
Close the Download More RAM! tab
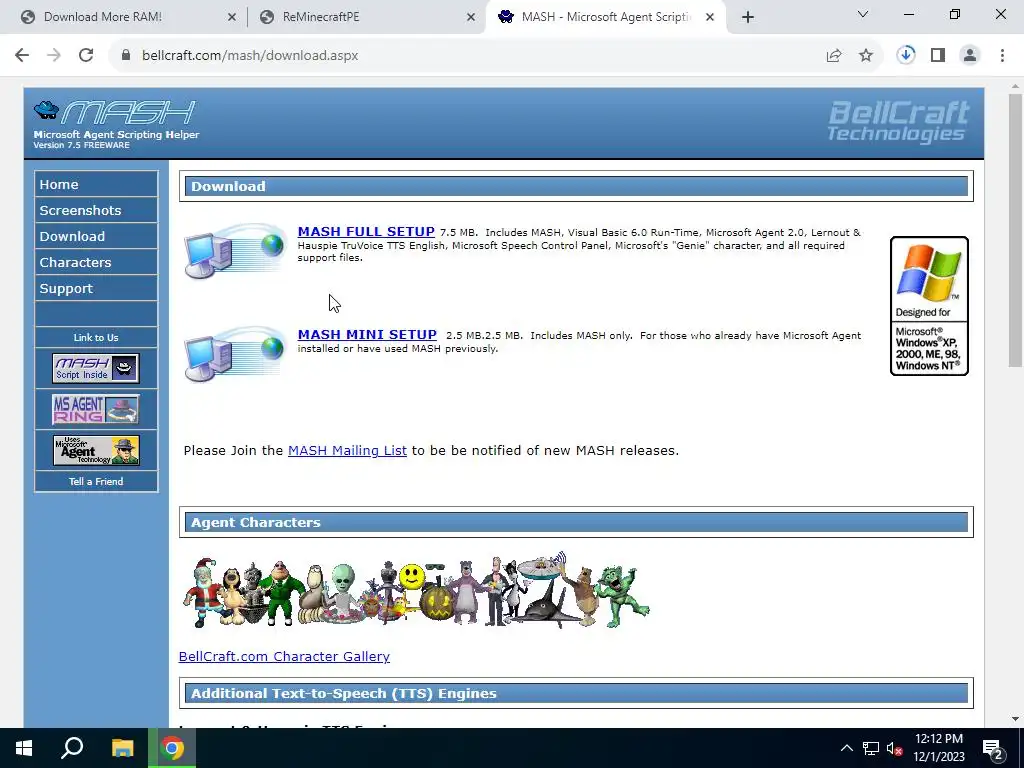[x=232, y=18]
